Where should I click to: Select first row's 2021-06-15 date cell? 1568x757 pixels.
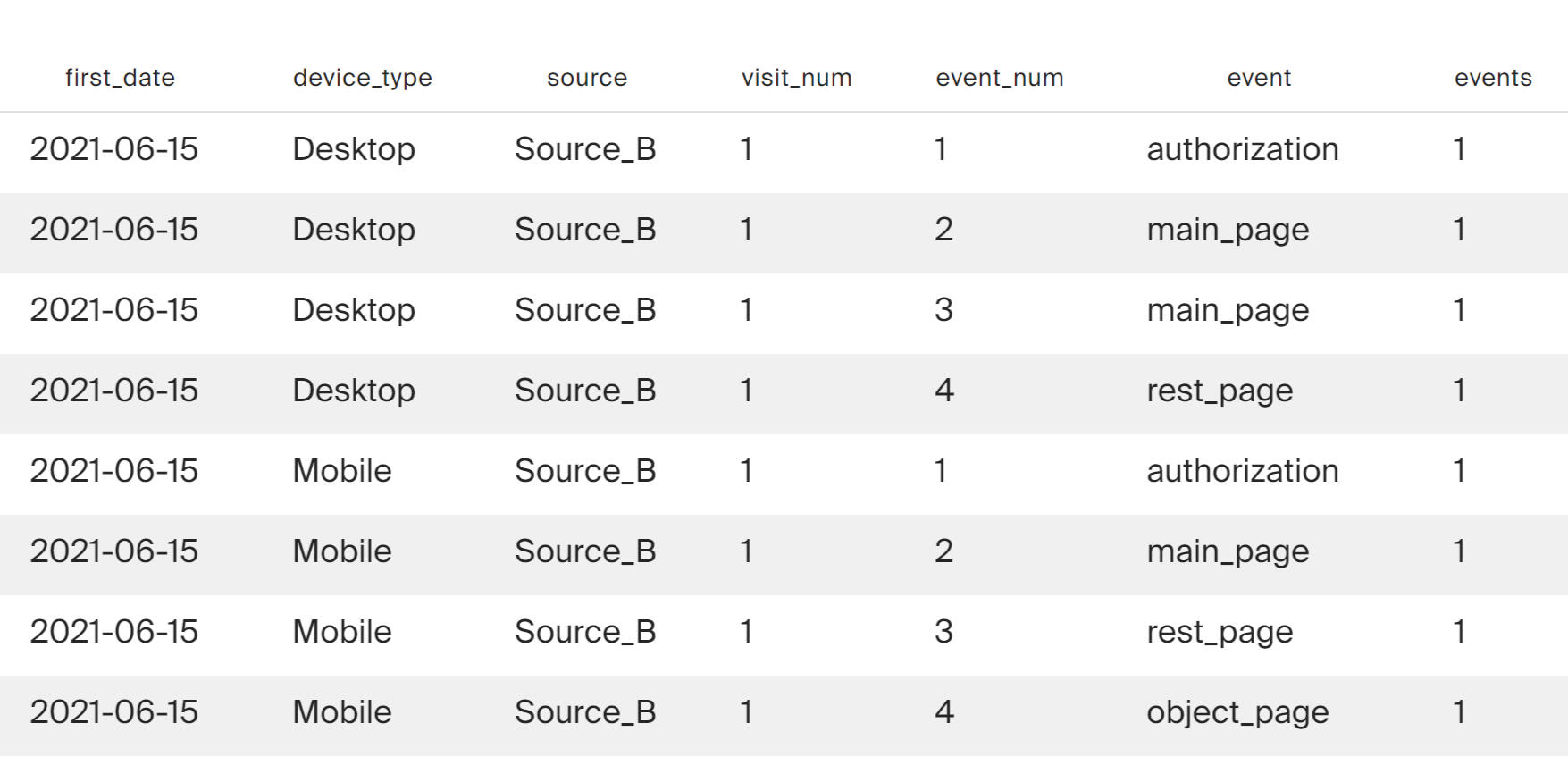pyautogui.click(x=113, y=149)
